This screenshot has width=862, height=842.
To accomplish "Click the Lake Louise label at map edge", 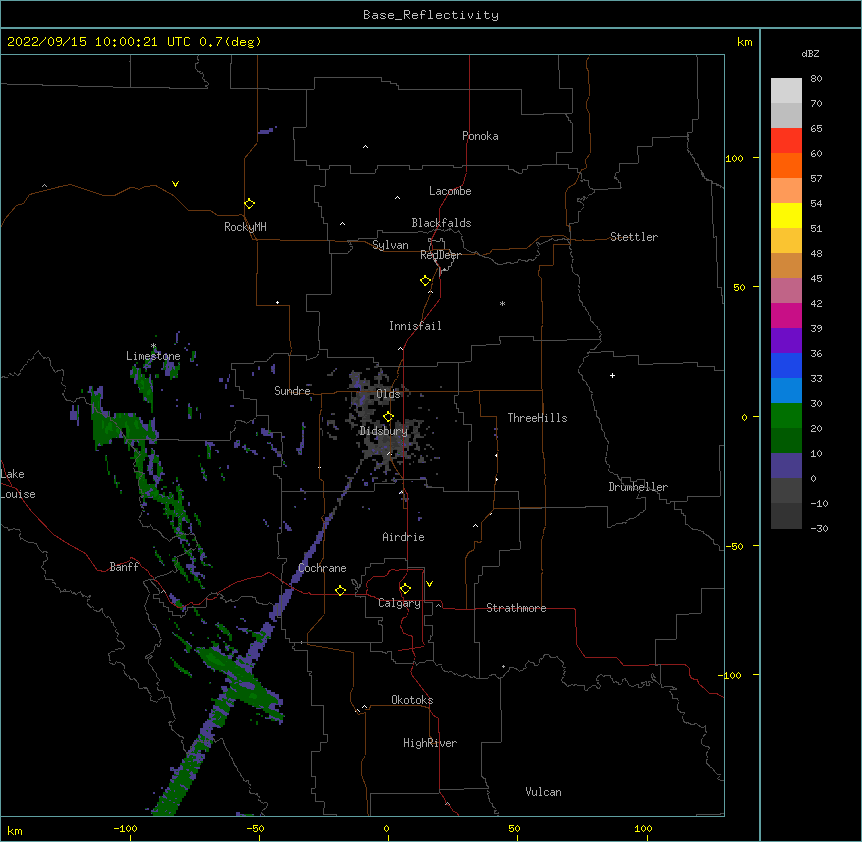I will [18, 484].
